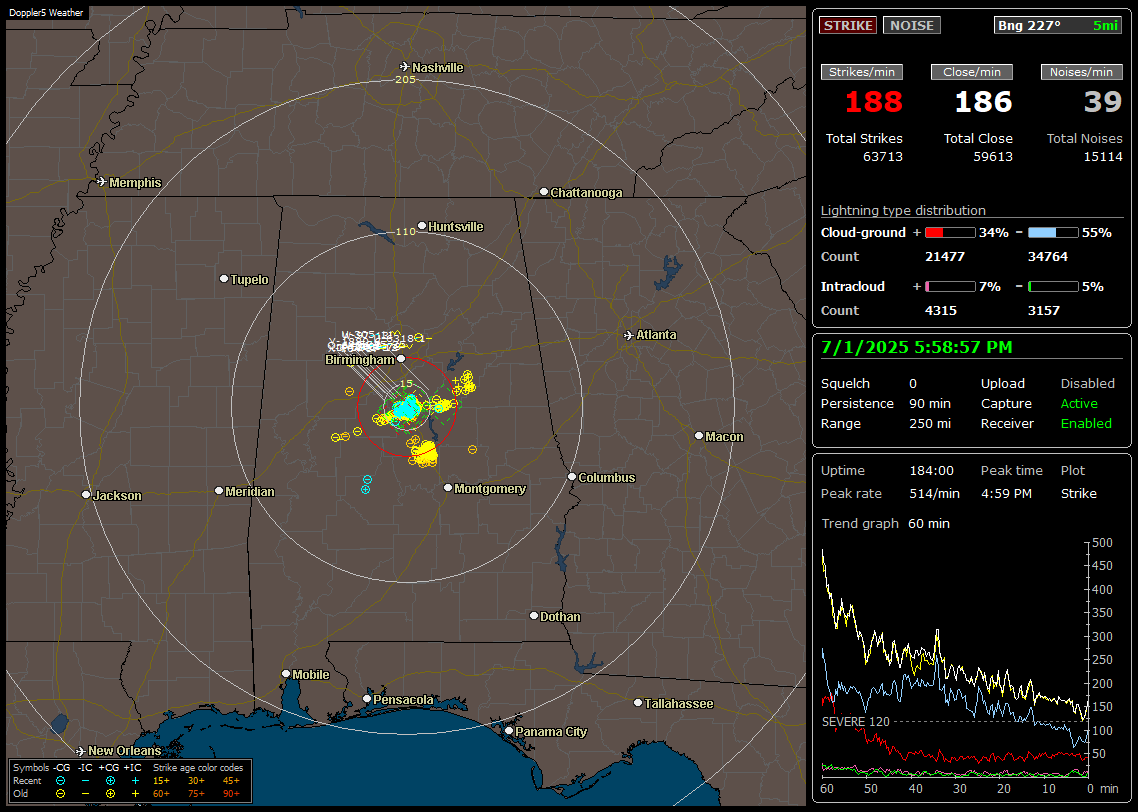Click the negative intracloud green 5% bar
Image resolution: width=1138 pixels, height=812 pixels.
pyautogui.click(x=1053, y=287)
